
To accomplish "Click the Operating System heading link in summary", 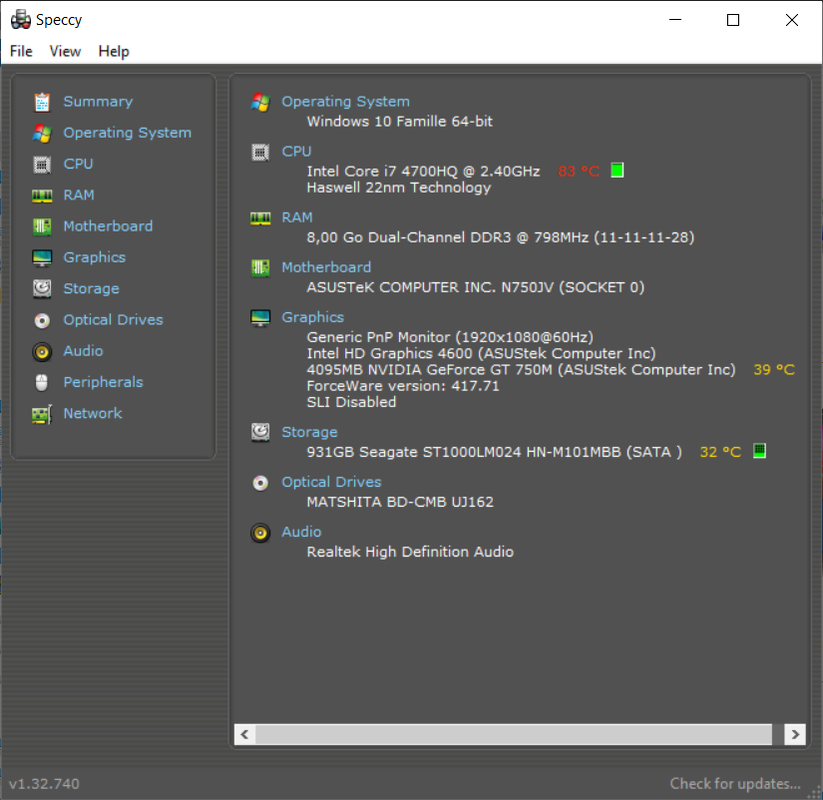I will (x=345, y=101).
